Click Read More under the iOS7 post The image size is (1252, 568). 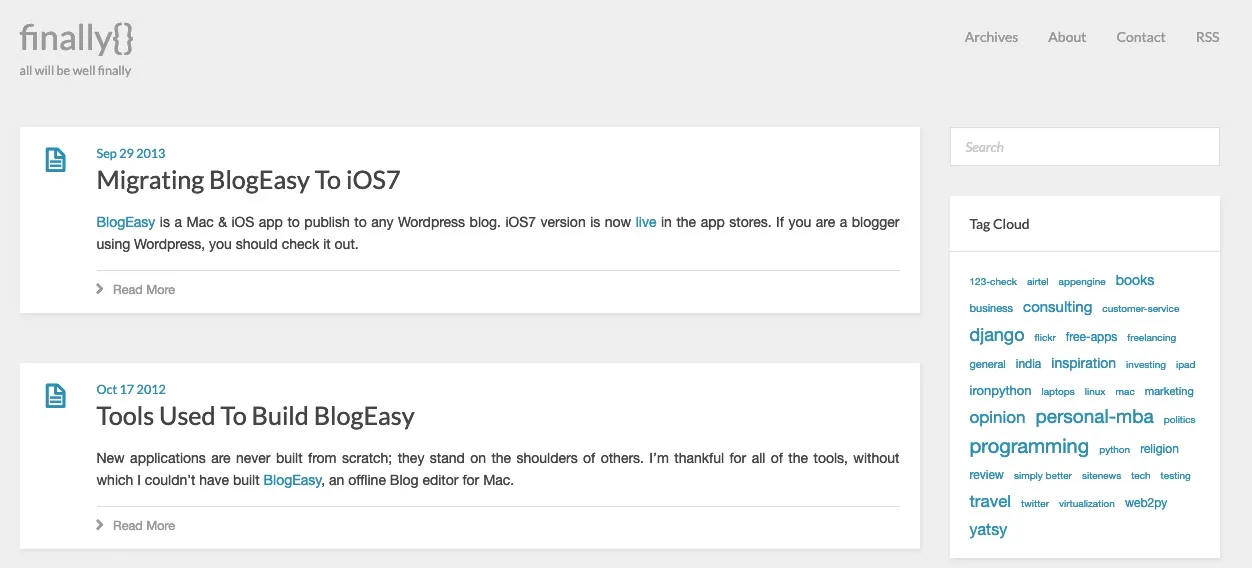coord(144,289)
